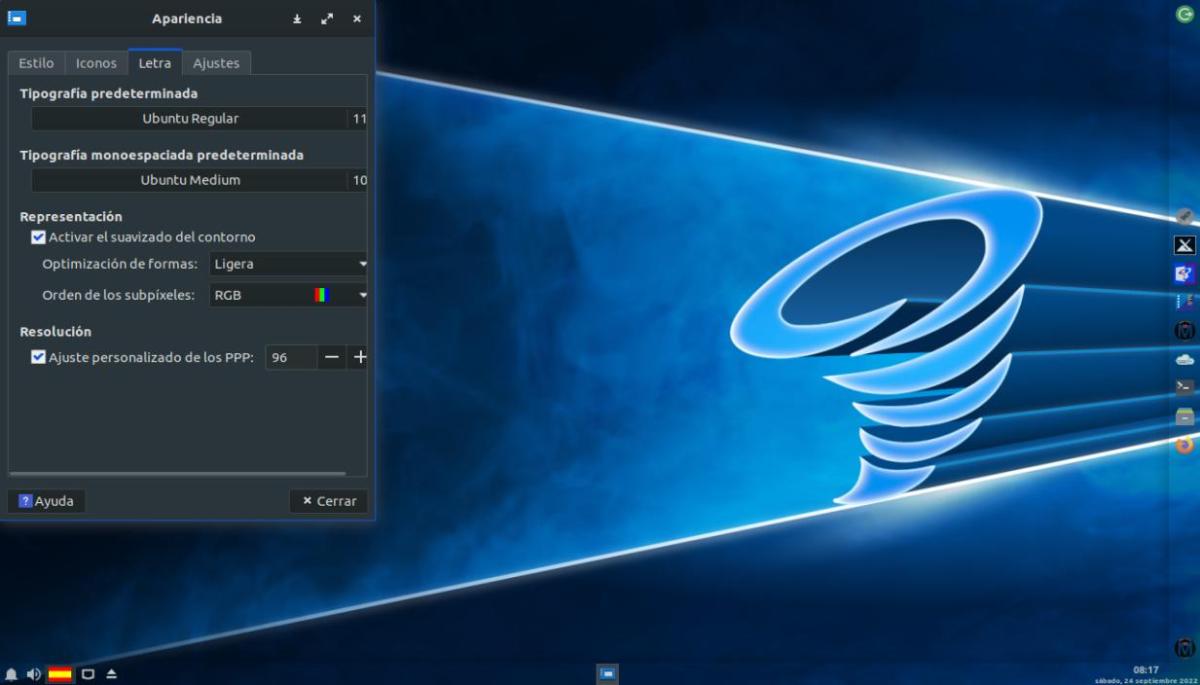Open the 'Orden de los subpíxeles' RGB dropdown
The height and width of the screenshot is (685, 1200).
pyautogui.click(x=288, y=295)
